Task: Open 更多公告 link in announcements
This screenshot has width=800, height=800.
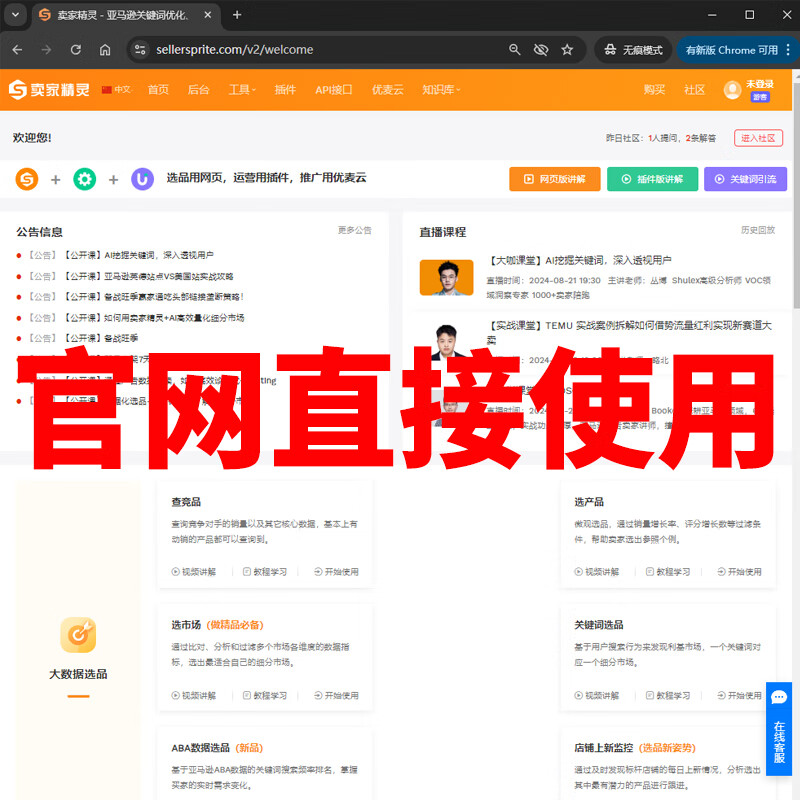Action: [354, 230]
